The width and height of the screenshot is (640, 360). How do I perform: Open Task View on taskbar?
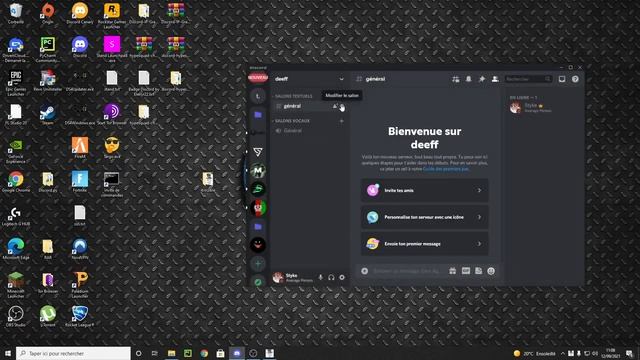point(155,353)
